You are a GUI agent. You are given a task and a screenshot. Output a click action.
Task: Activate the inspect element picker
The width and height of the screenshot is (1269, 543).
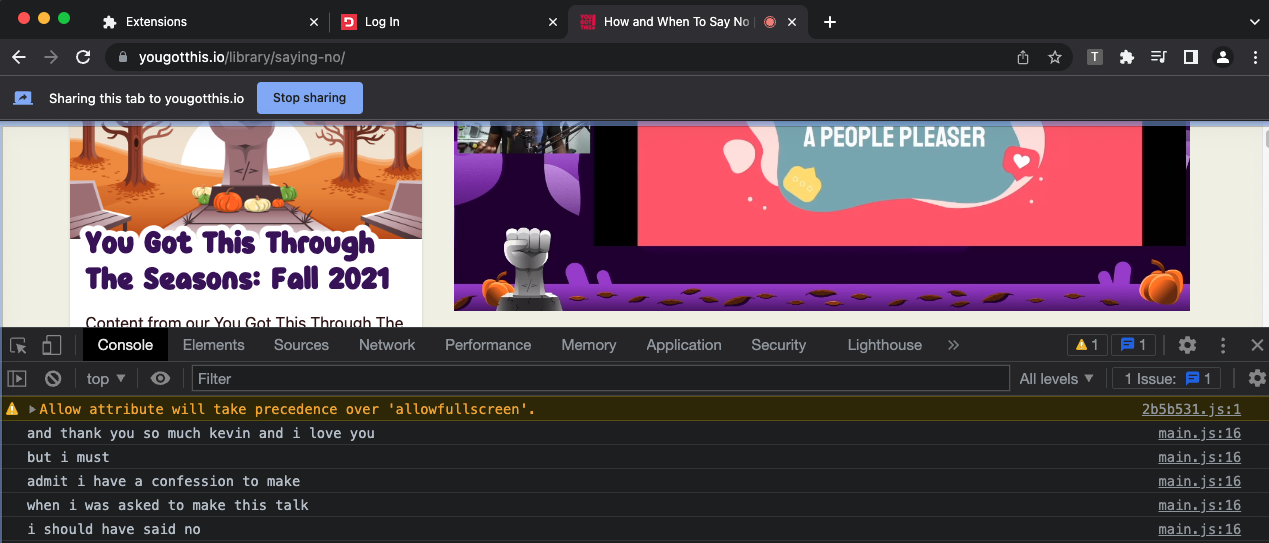tap(18, 345)
